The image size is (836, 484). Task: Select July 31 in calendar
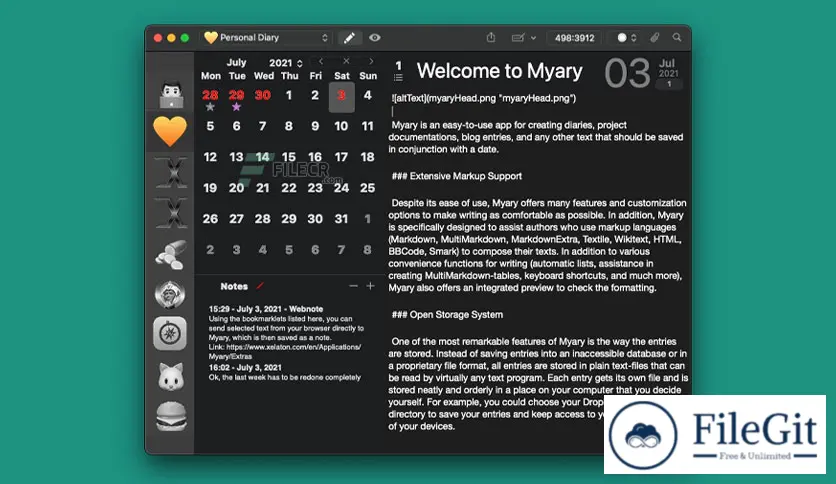341,219
